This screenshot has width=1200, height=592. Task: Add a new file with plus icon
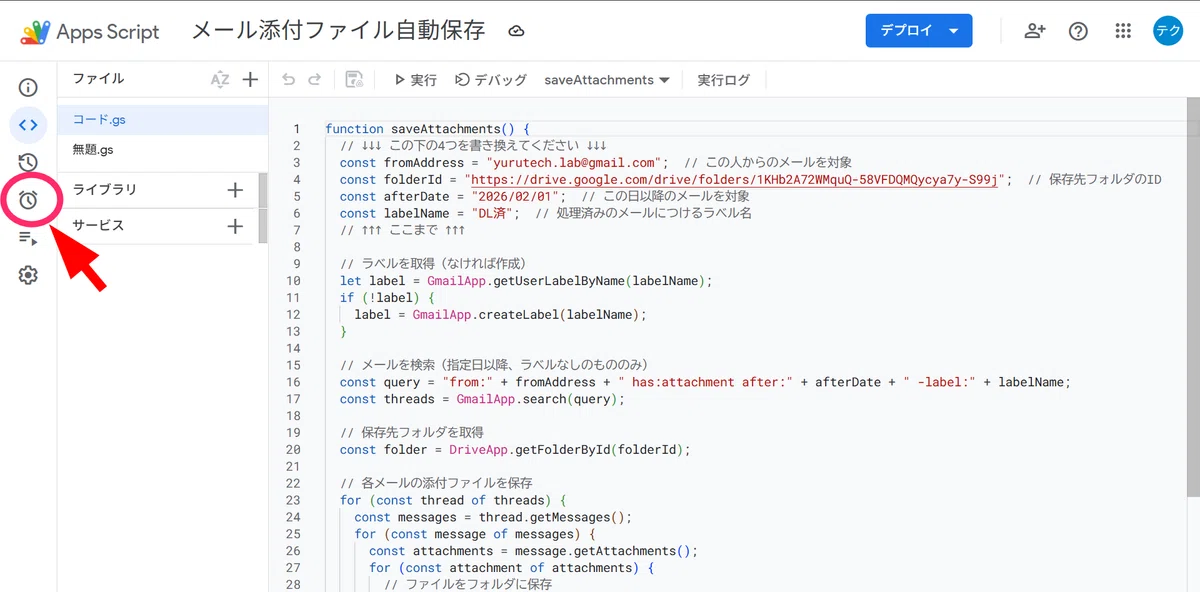[x=250, y=80]
